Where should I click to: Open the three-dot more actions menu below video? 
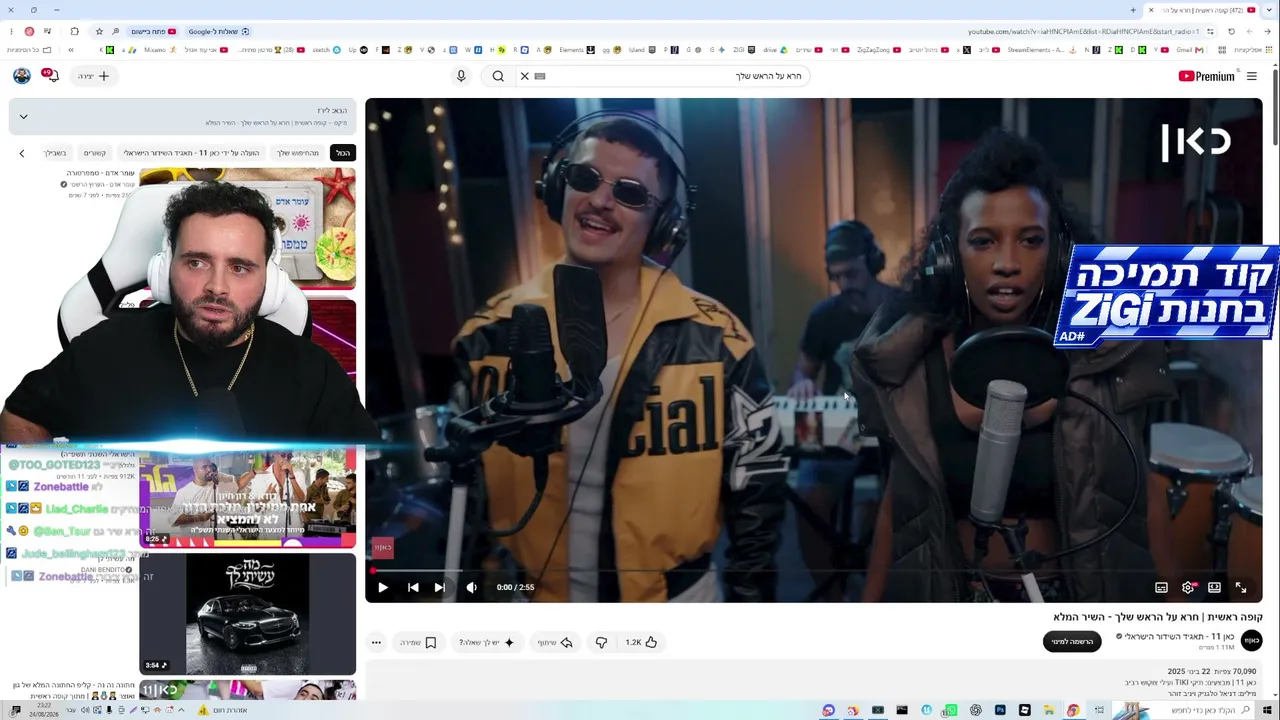click(376, 642)
